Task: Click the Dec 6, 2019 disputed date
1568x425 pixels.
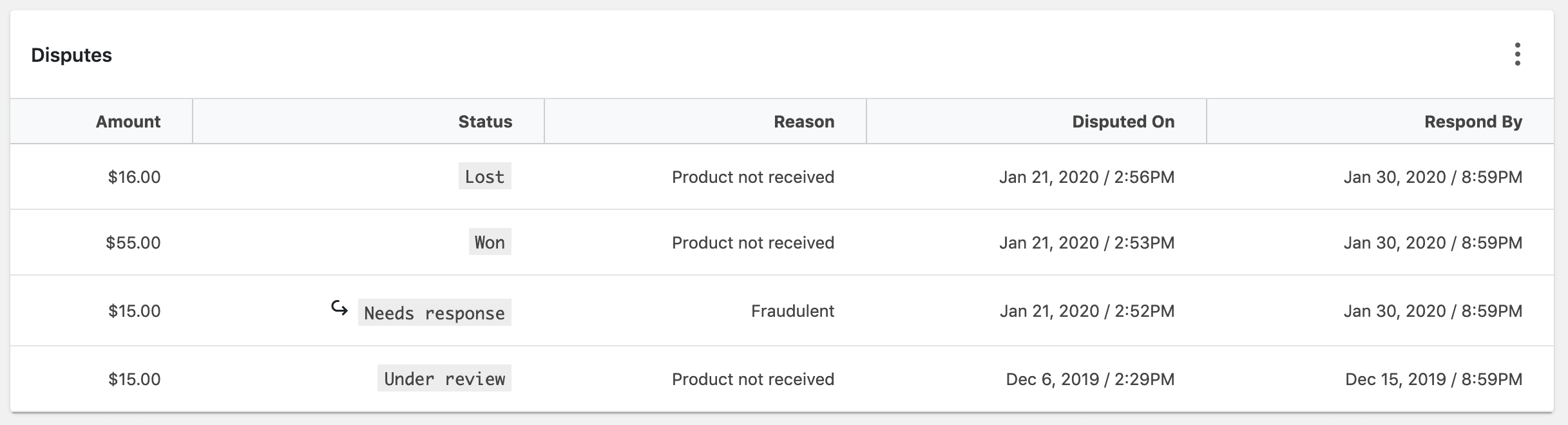Action: (x=1088, y=379)
